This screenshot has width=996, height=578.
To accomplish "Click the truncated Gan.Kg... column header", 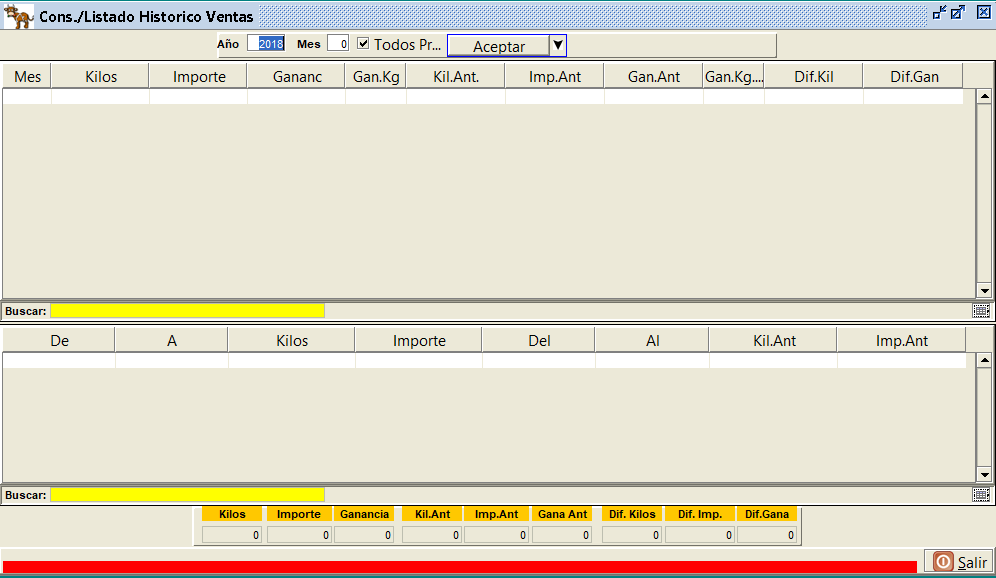I will pyautogui.click(x=734, y=76).
